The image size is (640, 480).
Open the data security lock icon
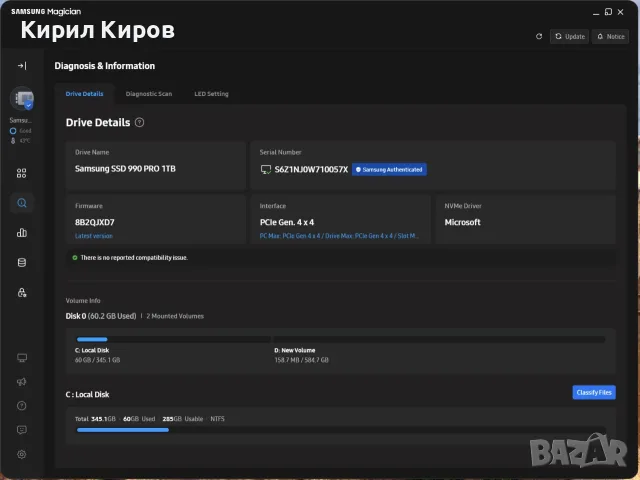pyautogui.click(x=22, y=292)
